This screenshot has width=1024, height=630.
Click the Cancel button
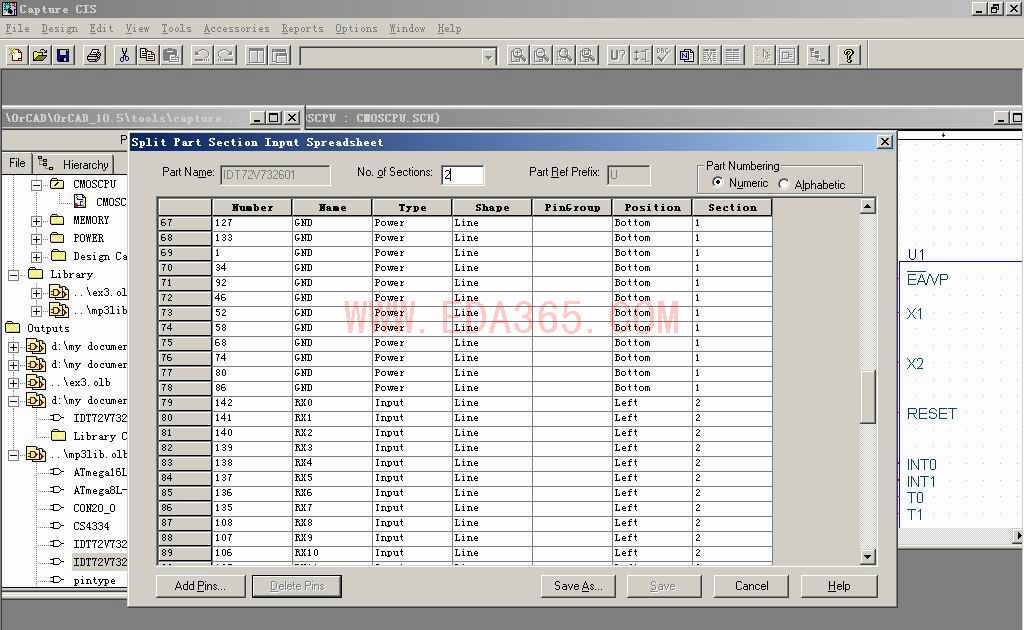point(751,586)
